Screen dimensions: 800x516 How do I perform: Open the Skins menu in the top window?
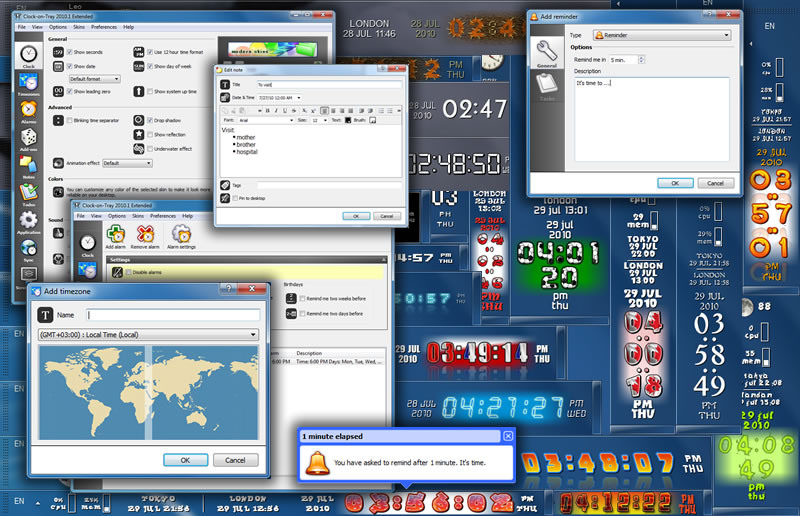pos(78,27)
